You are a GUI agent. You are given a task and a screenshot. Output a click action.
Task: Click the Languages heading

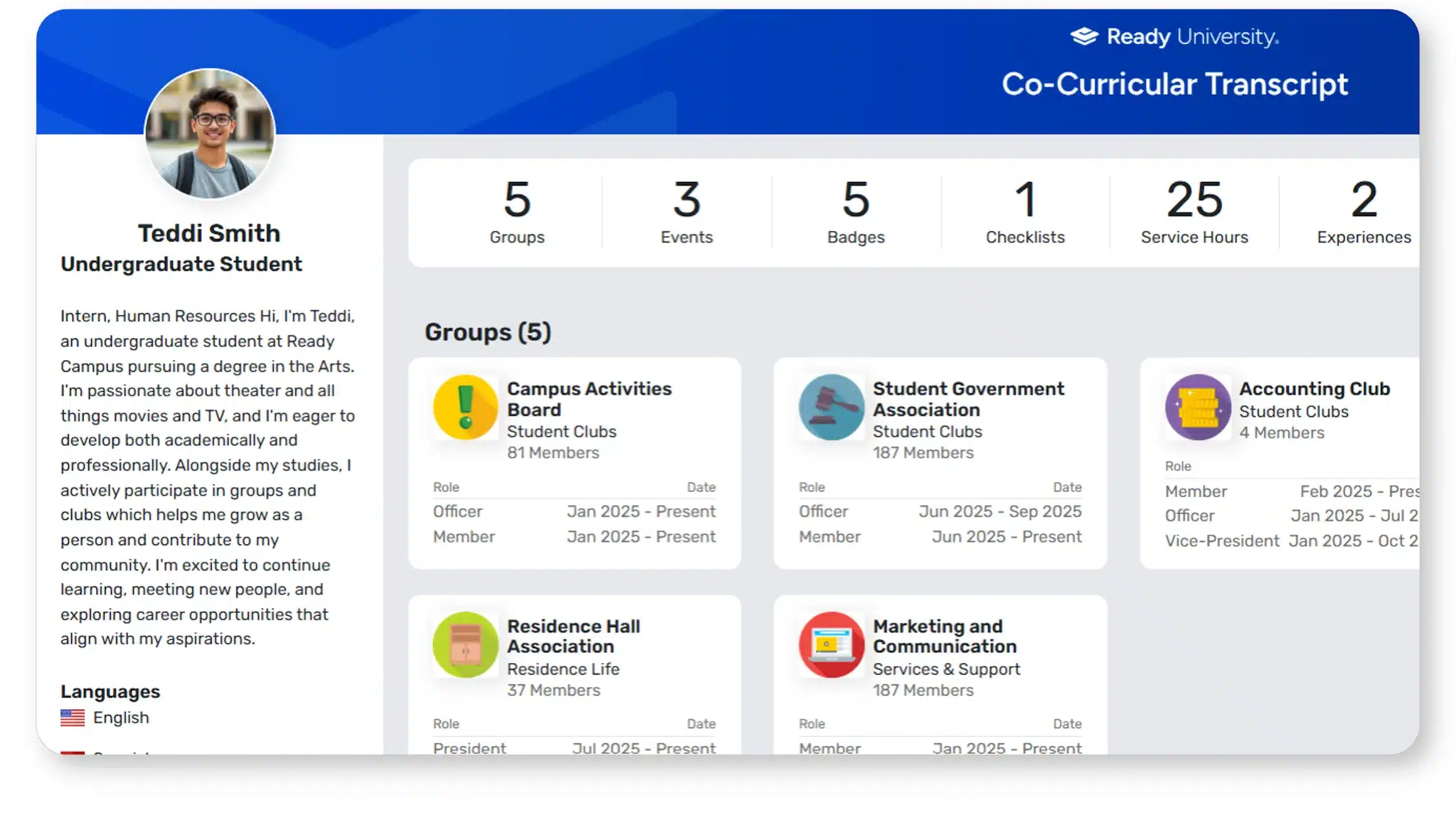[110, 691]
